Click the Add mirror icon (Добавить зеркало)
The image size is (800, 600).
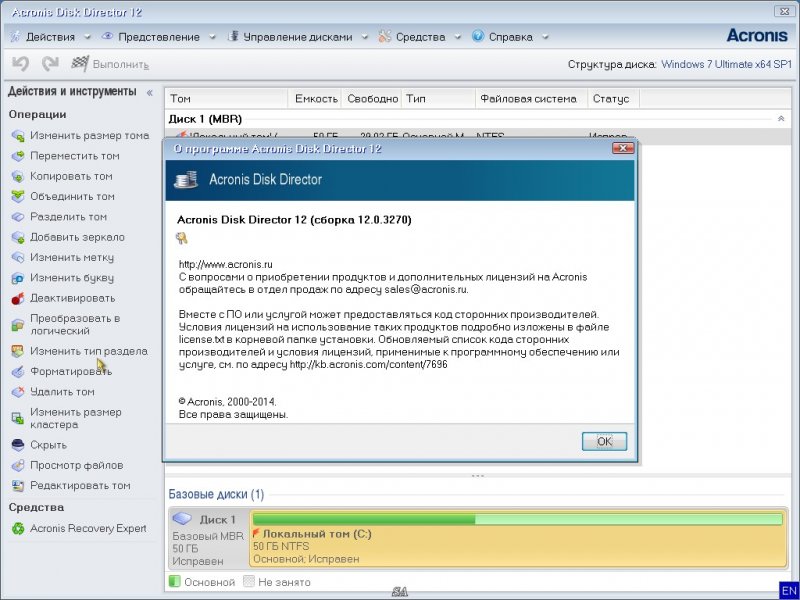18,237
